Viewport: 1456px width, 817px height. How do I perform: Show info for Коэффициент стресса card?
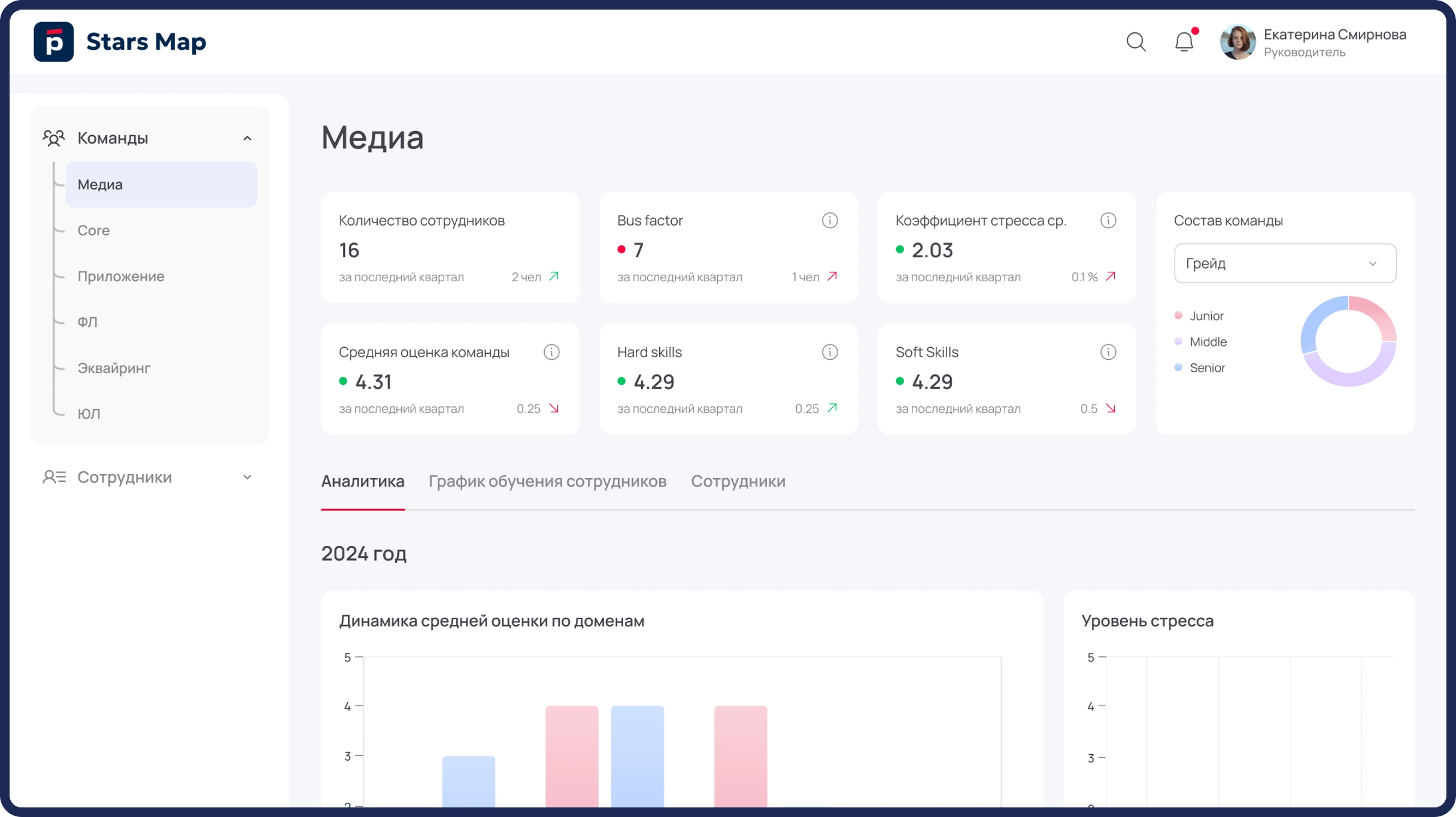pos(1108,220)
